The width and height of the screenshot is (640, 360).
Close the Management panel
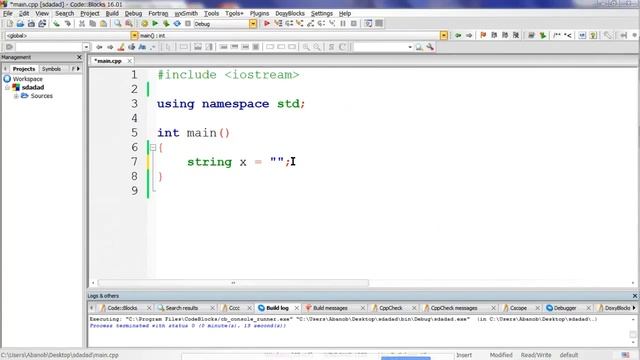pyautogui.click(x=79, y=57)
